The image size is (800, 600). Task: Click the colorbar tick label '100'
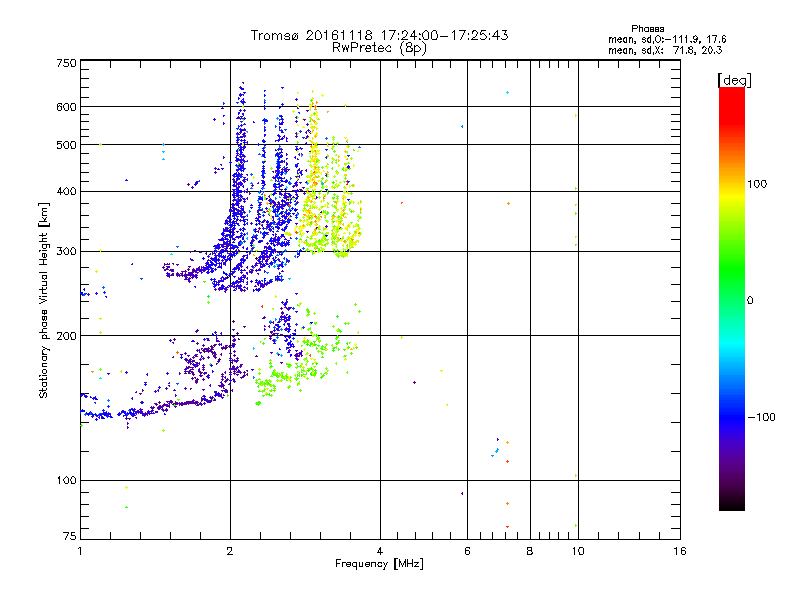point(757,184)
